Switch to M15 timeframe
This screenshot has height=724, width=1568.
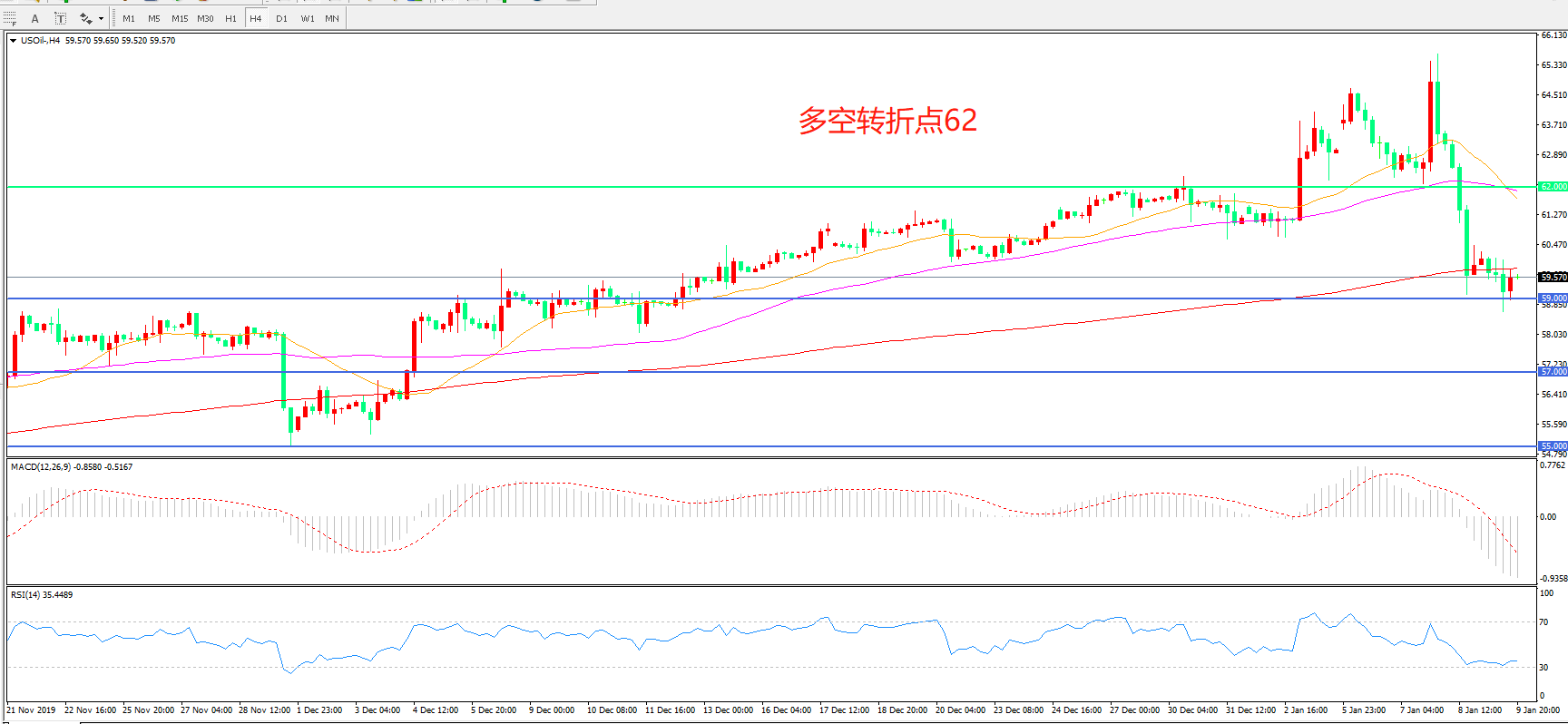click(x=180, y=18)
